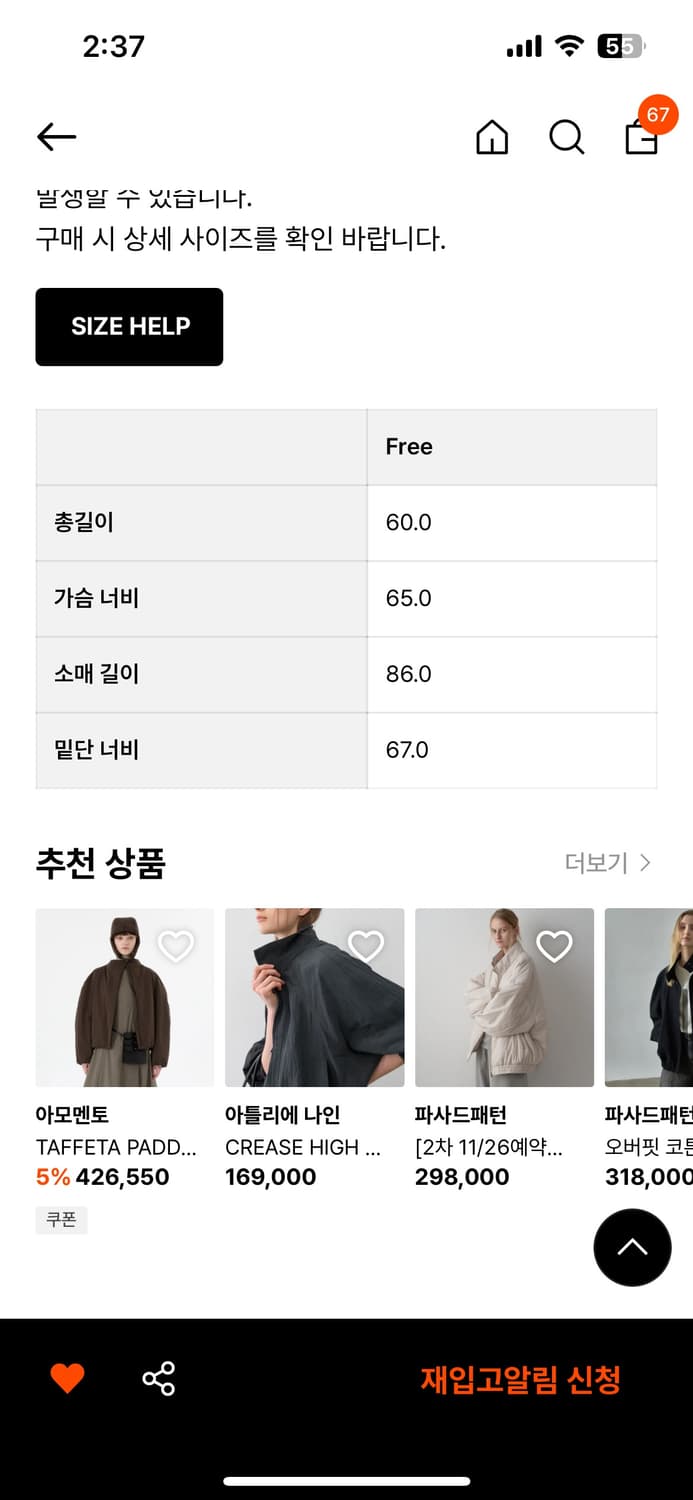Select the 아틀리에 나인 brand name

pos(283,1114)
